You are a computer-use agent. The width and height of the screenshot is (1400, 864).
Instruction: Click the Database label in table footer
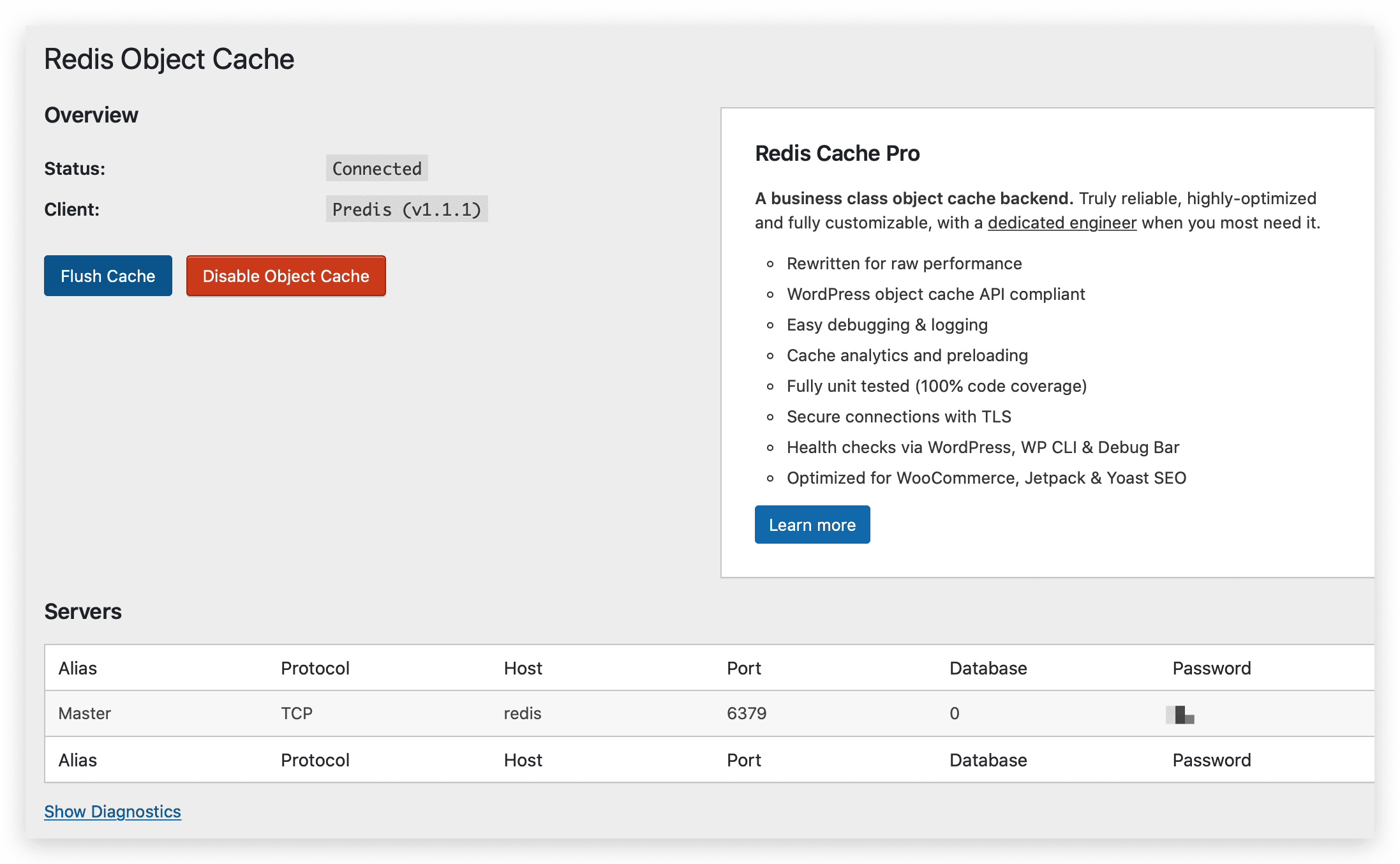point(988,760)
